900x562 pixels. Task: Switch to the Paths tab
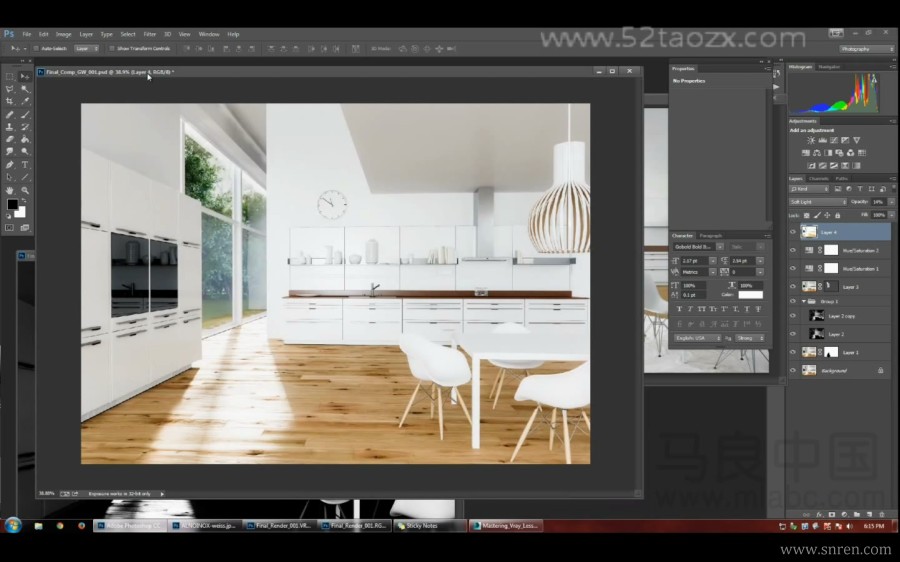coord(841,179)
